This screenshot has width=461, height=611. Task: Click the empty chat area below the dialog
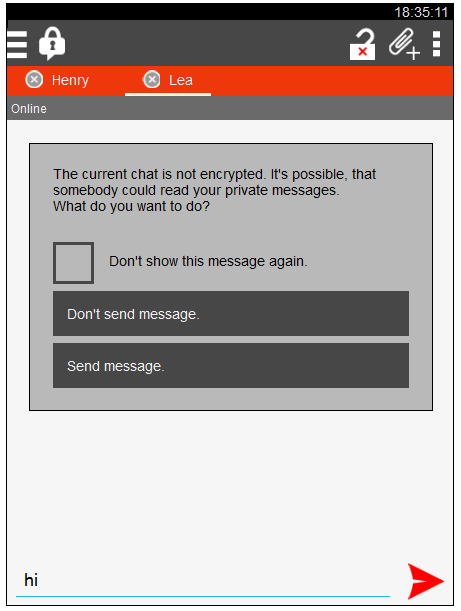(230, 483)
